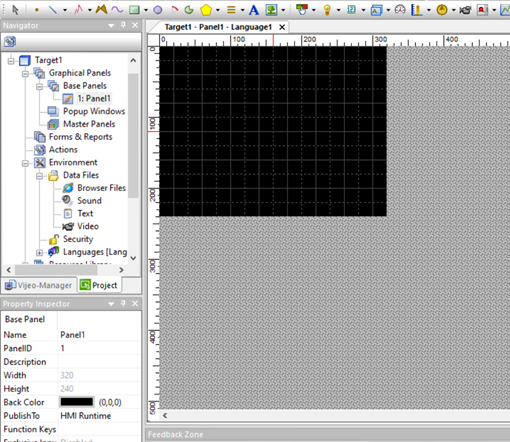
Task: Select the Image insertion tool
Action: 271,10
